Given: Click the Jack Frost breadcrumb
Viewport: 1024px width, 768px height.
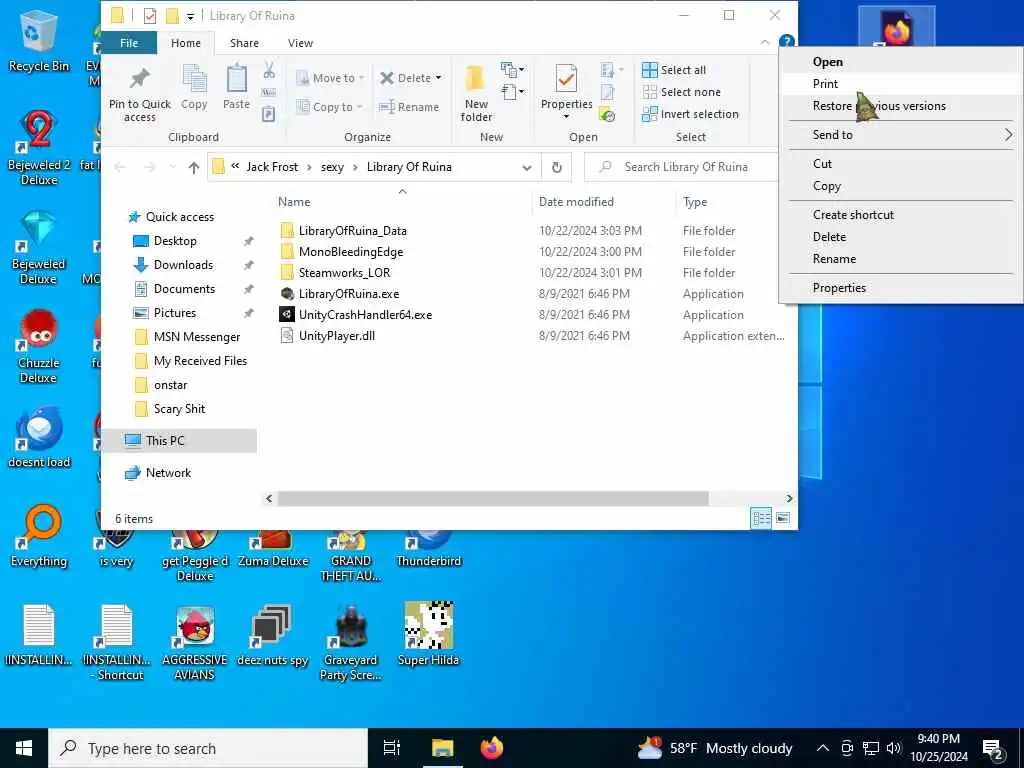Looking at the screenshot, I should point(272,167).
